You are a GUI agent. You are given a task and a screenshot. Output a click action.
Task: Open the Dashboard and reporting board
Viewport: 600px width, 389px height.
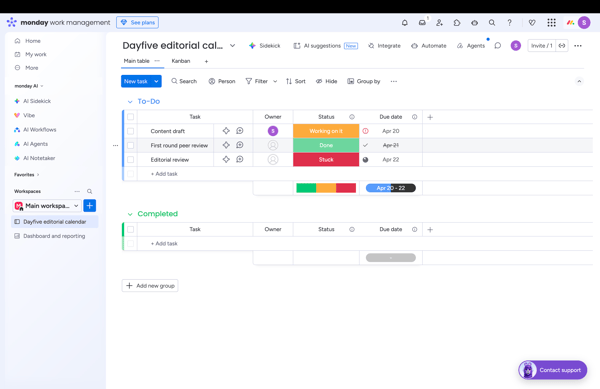(54, 236)
